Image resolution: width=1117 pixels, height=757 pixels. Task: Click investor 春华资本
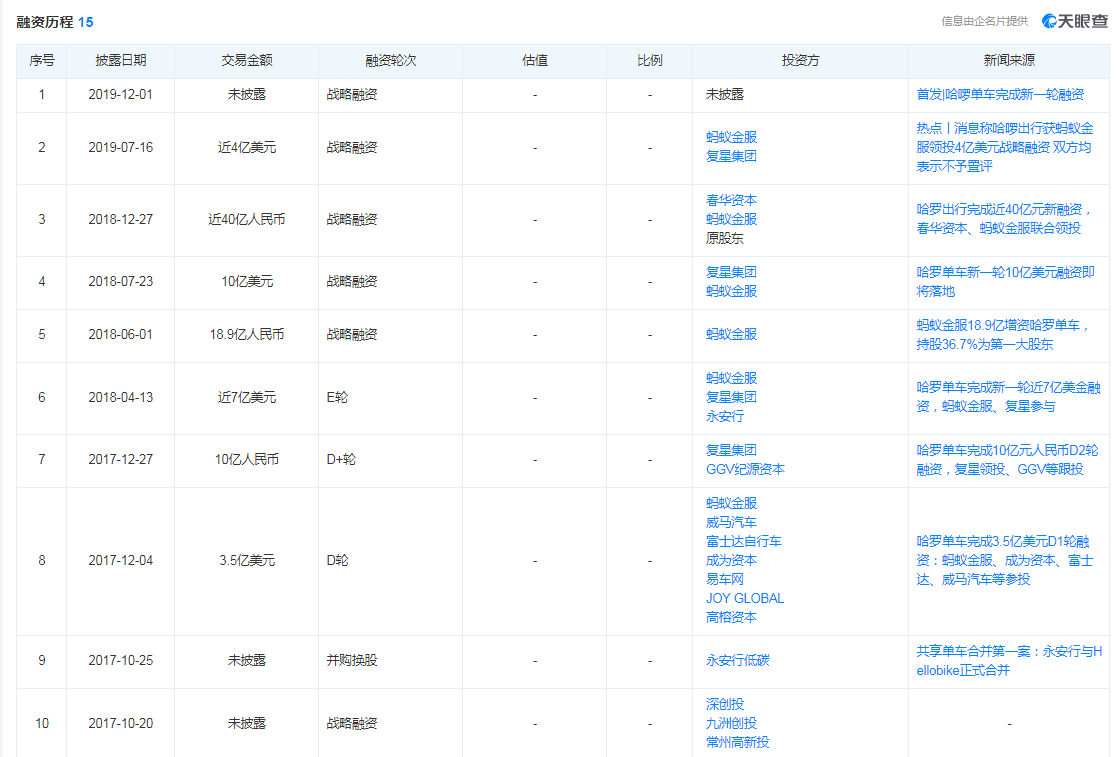(x=731, y=200)
